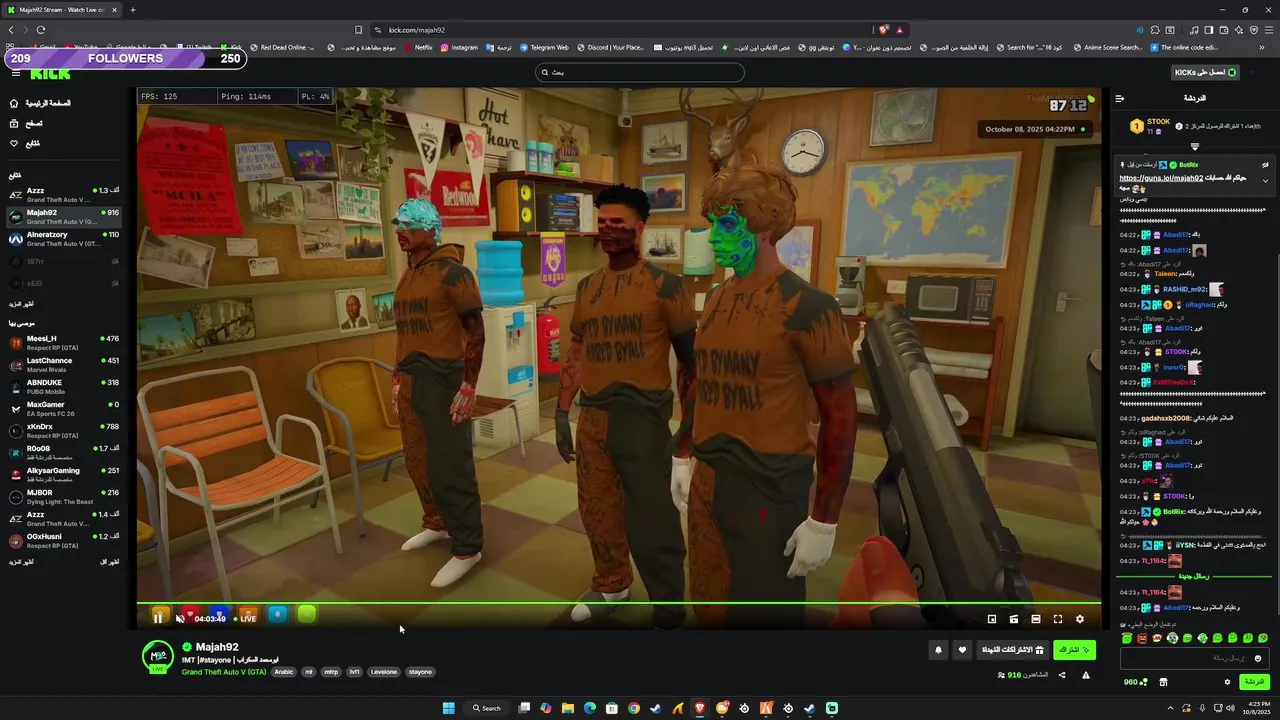The width and height of the screenshot is (1280, 720).
Task: Click the green video progress bar
Action: click(619, 603)
